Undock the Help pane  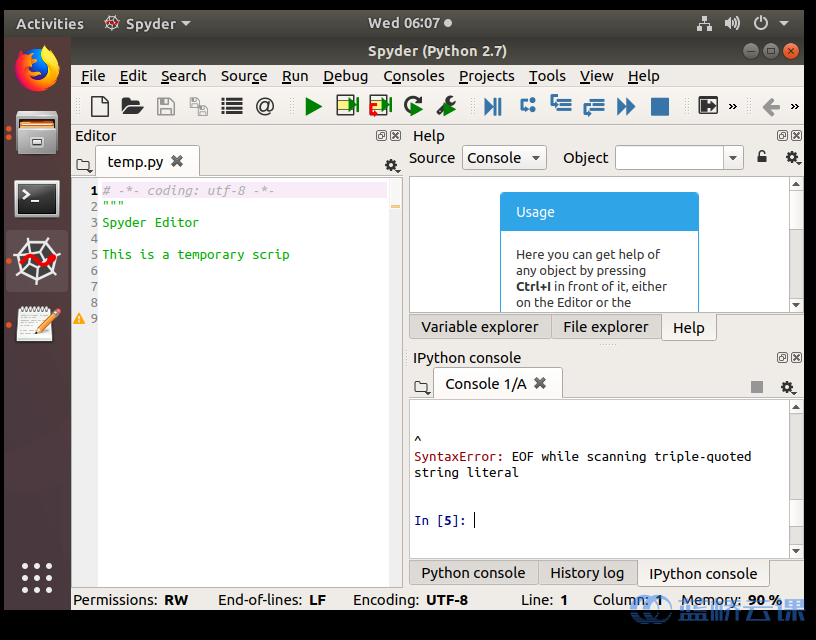[x=782, y=136]
